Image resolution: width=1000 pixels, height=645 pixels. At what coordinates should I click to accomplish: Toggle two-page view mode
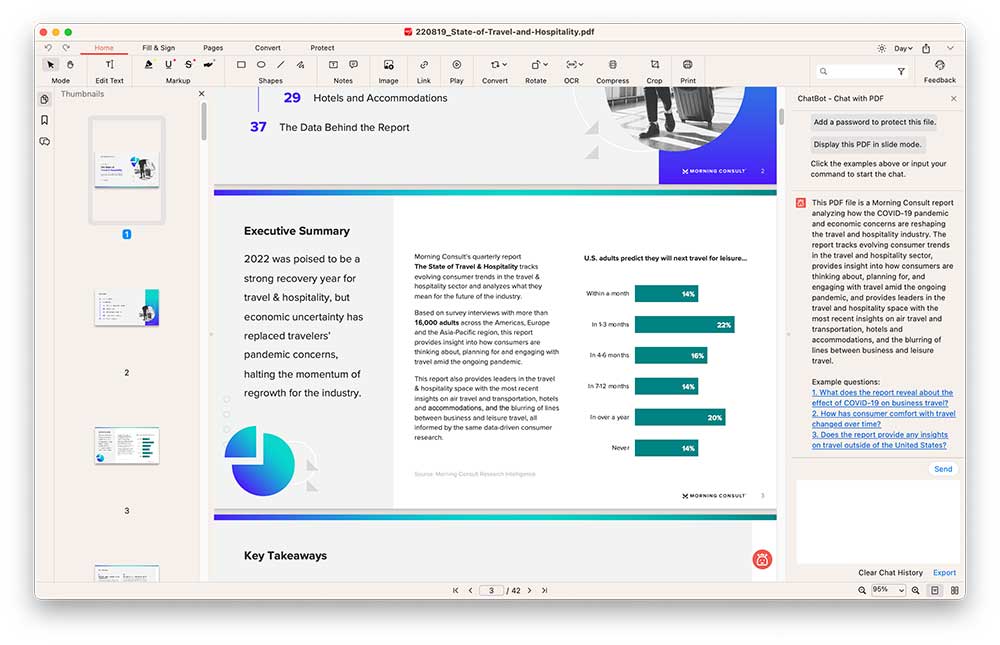[x=955, y=591]
